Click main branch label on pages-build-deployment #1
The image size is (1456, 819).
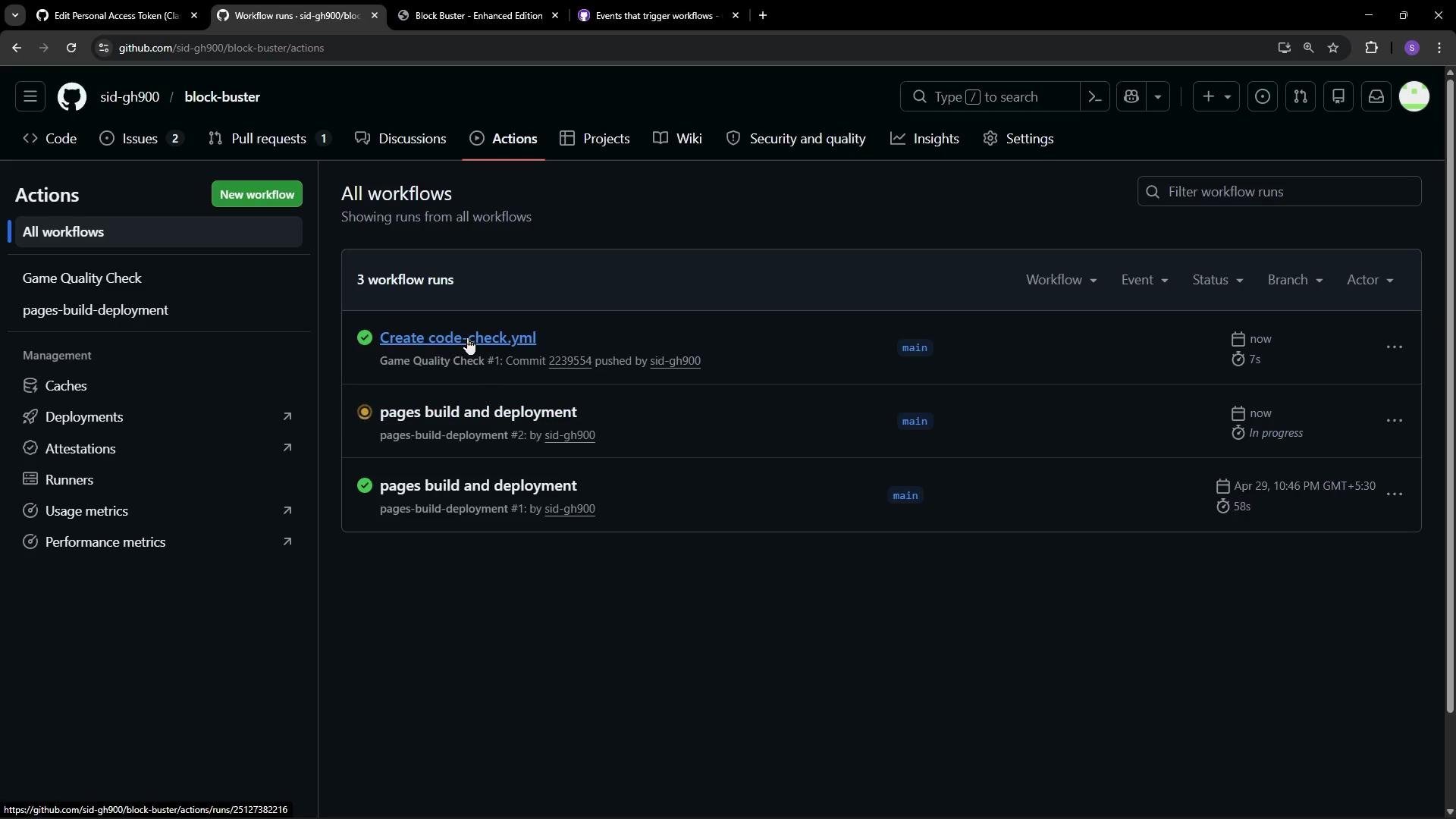click(x=905, y=496)
